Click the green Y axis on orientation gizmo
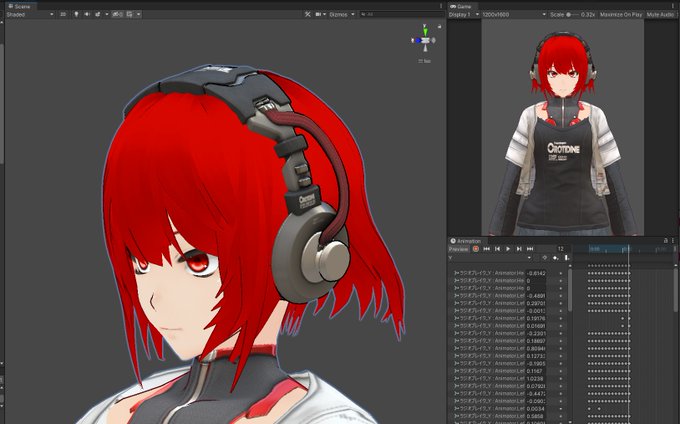Viewport: 680px width, 424px height. coord(425,30)
